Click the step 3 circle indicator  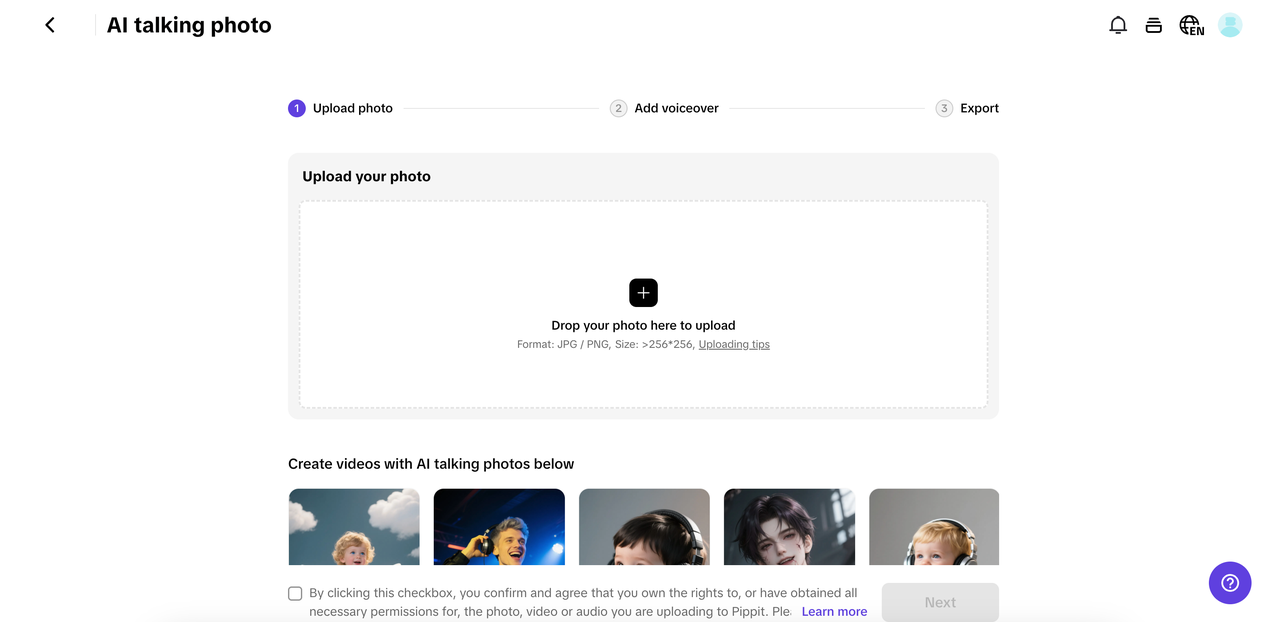click(x=944, y=108)
